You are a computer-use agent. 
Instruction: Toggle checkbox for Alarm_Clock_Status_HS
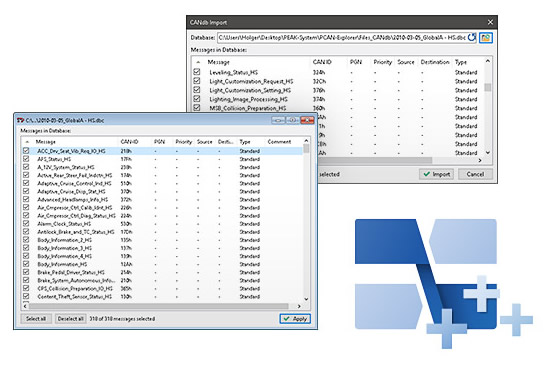pos(26,223)
